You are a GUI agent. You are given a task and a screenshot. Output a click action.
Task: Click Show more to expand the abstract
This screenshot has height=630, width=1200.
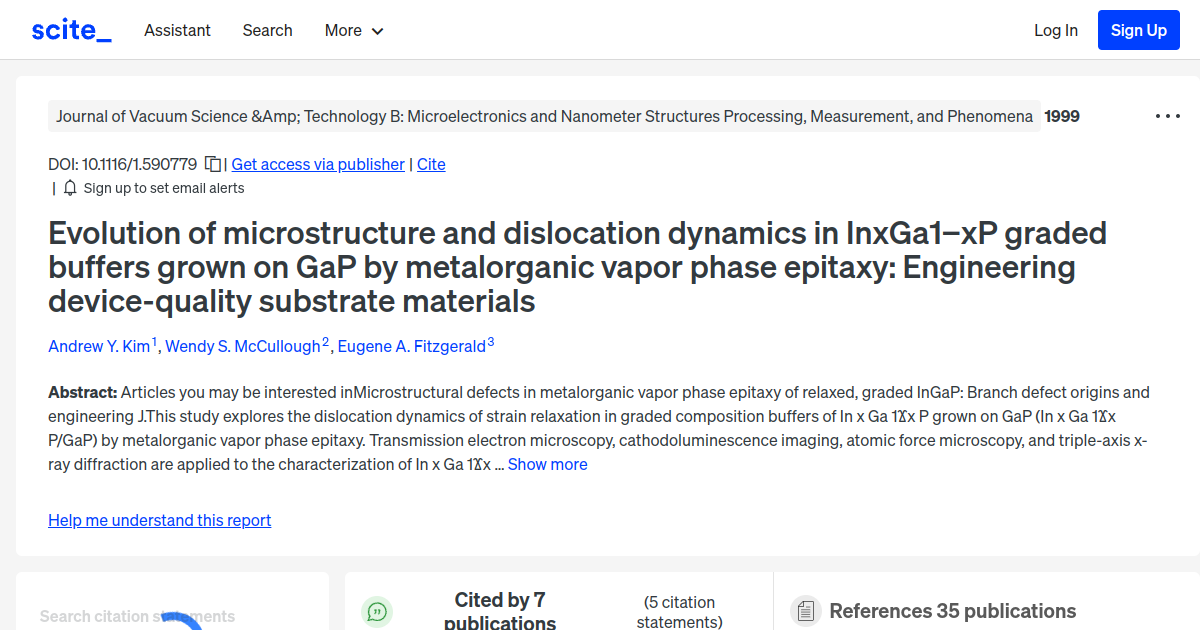pyautogui.click(x=547, y=464)
